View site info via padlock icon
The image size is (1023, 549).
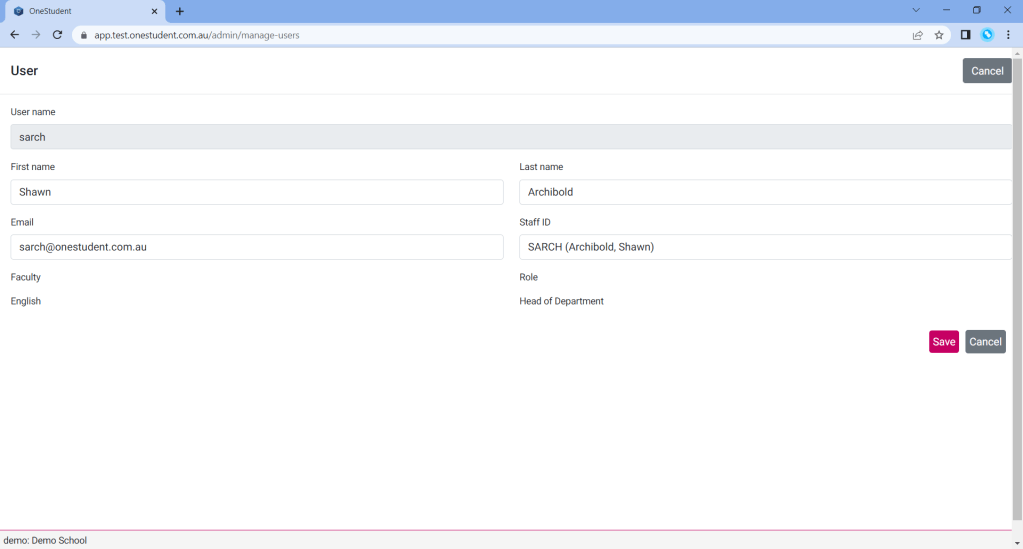click(84, 35)
